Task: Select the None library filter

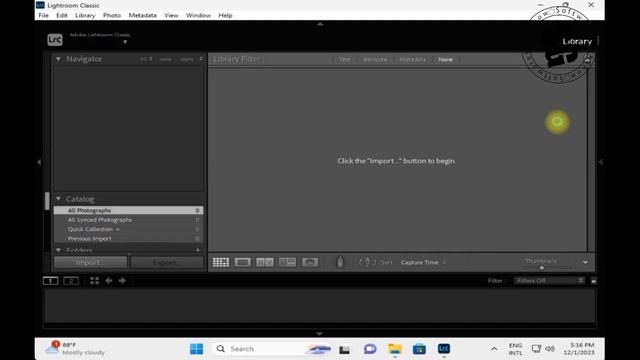Action: click(x=445, y=60)
